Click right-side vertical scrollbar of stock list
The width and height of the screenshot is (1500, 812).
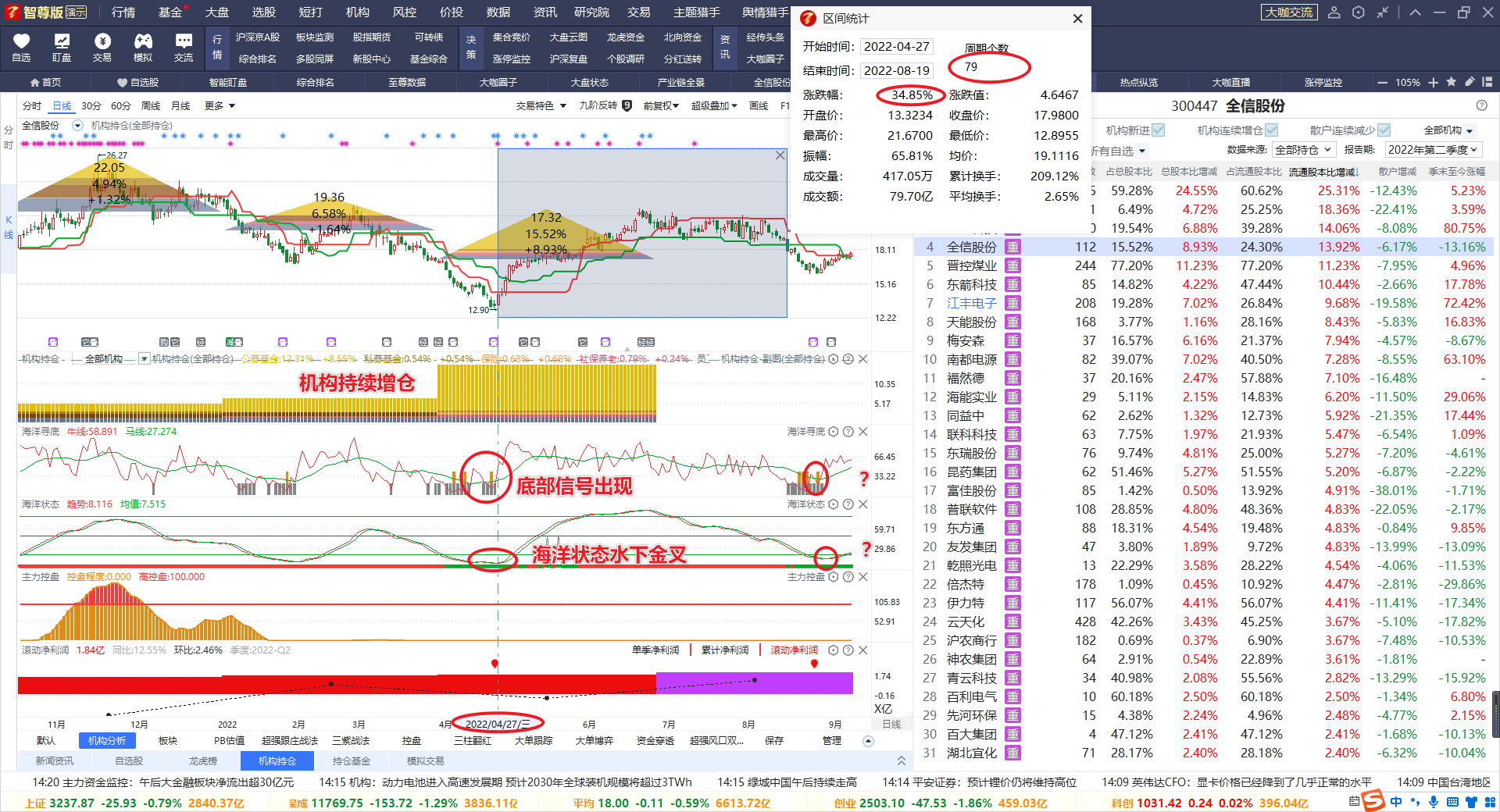(1495, 714)
